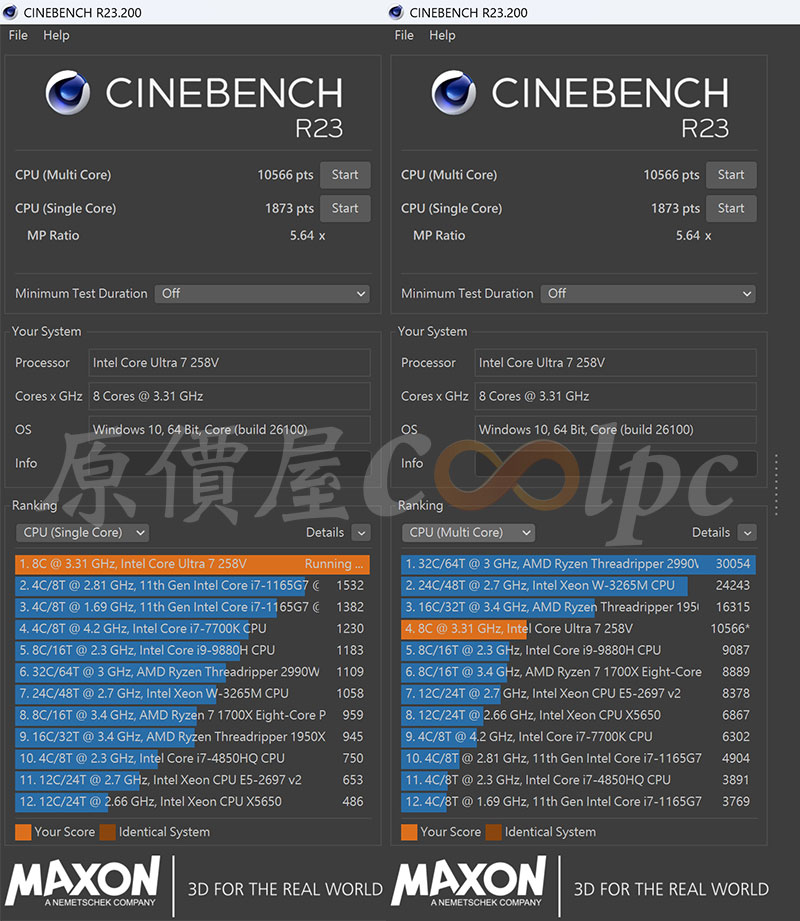
Task: Click Identical System swatch in left window
Action: (107, 832)
